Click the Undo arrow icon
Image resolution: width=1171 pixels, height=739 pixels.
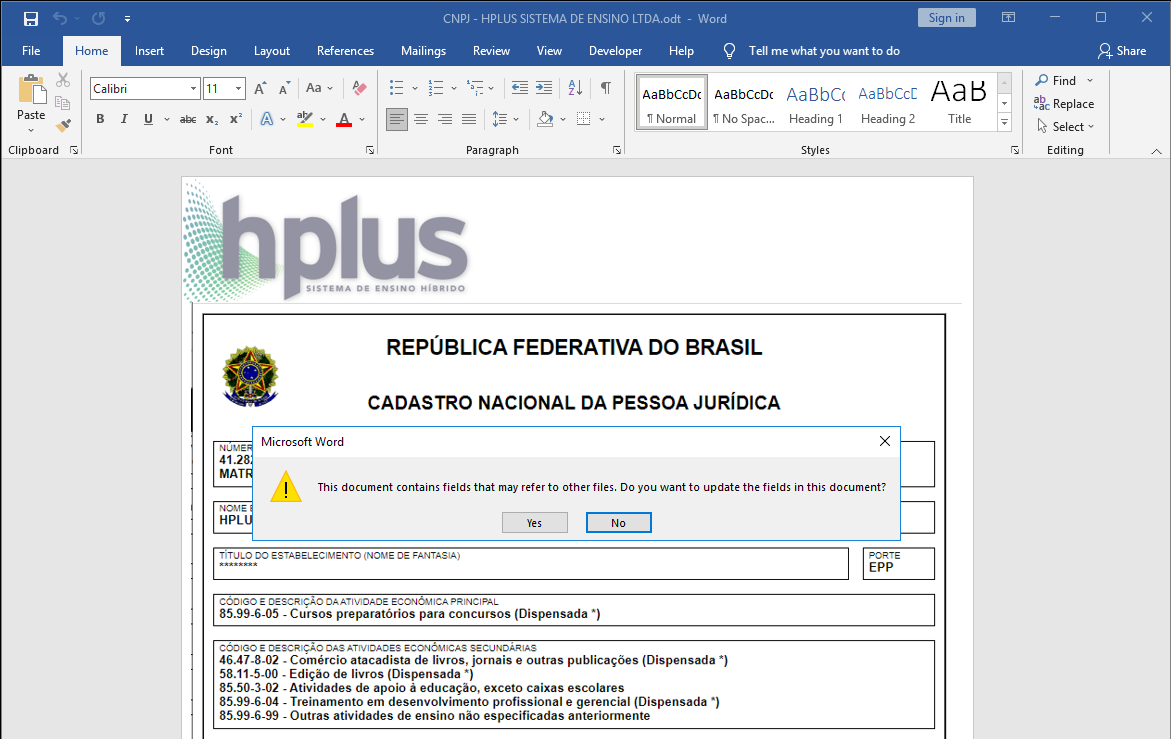[x=60, y=19]
